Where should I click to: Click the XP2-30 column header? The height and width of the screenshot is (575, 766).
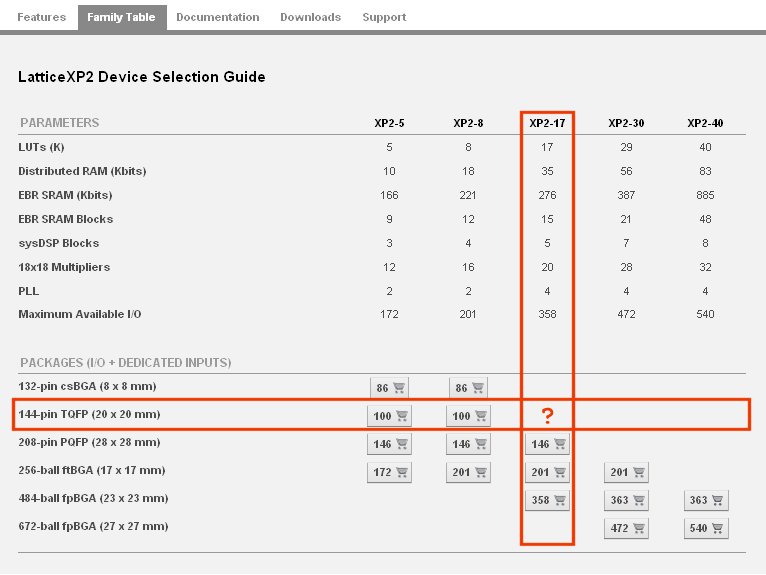pyautogui.click(x=626, y=123)
